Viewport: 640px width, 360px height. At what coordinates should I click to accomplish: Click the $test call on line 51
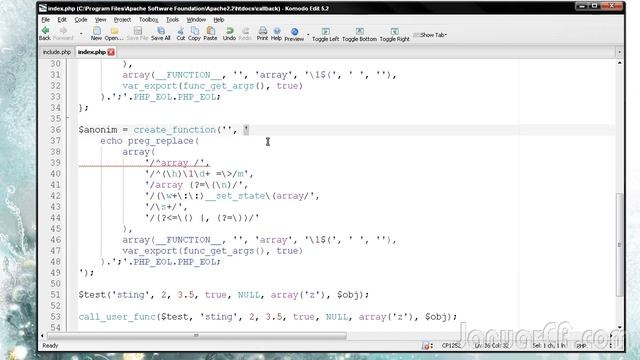point(92,295)
